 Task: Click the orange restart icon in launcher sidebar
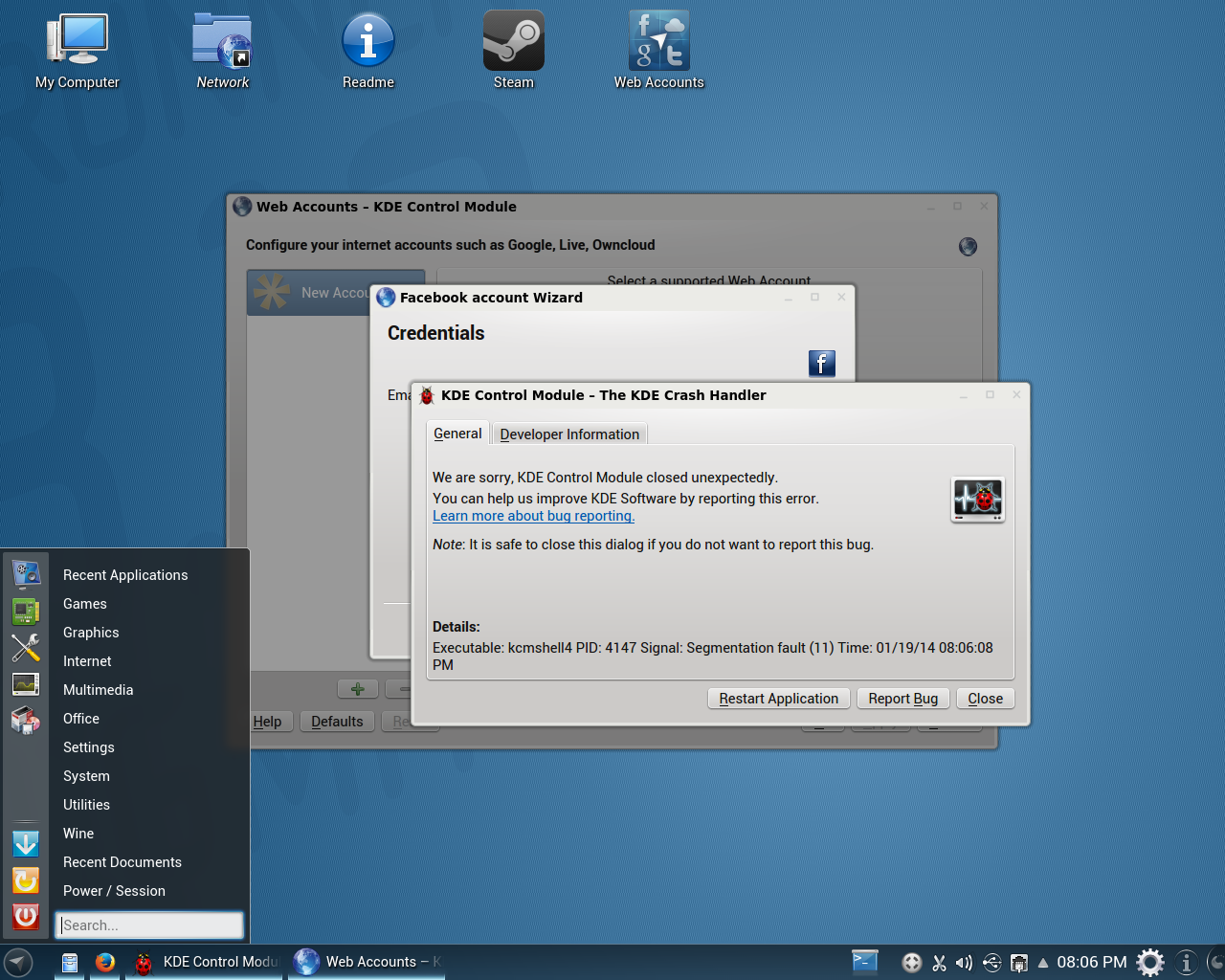(26, 880)
